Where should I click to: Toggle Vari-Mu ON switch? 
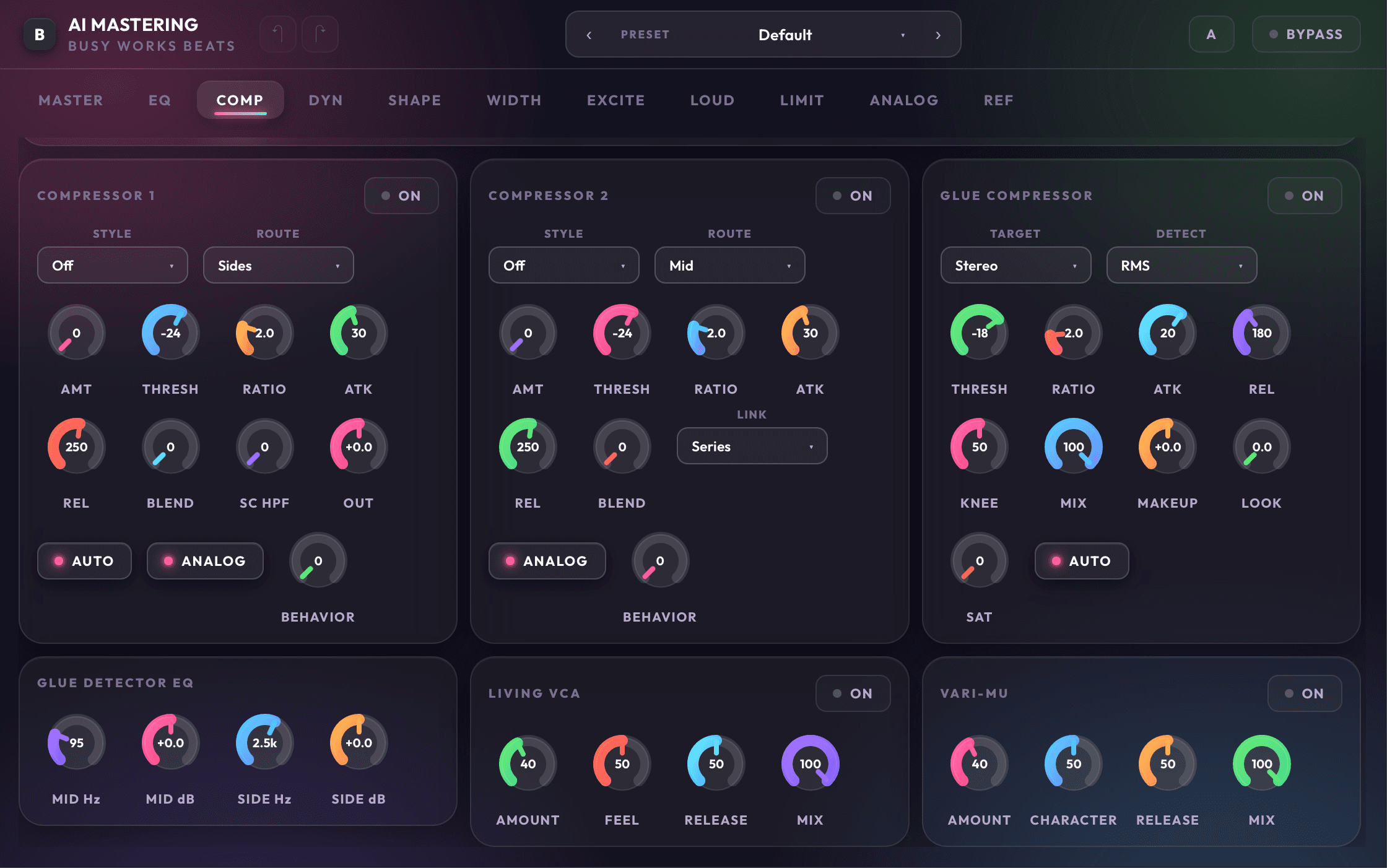(1305, 693)
